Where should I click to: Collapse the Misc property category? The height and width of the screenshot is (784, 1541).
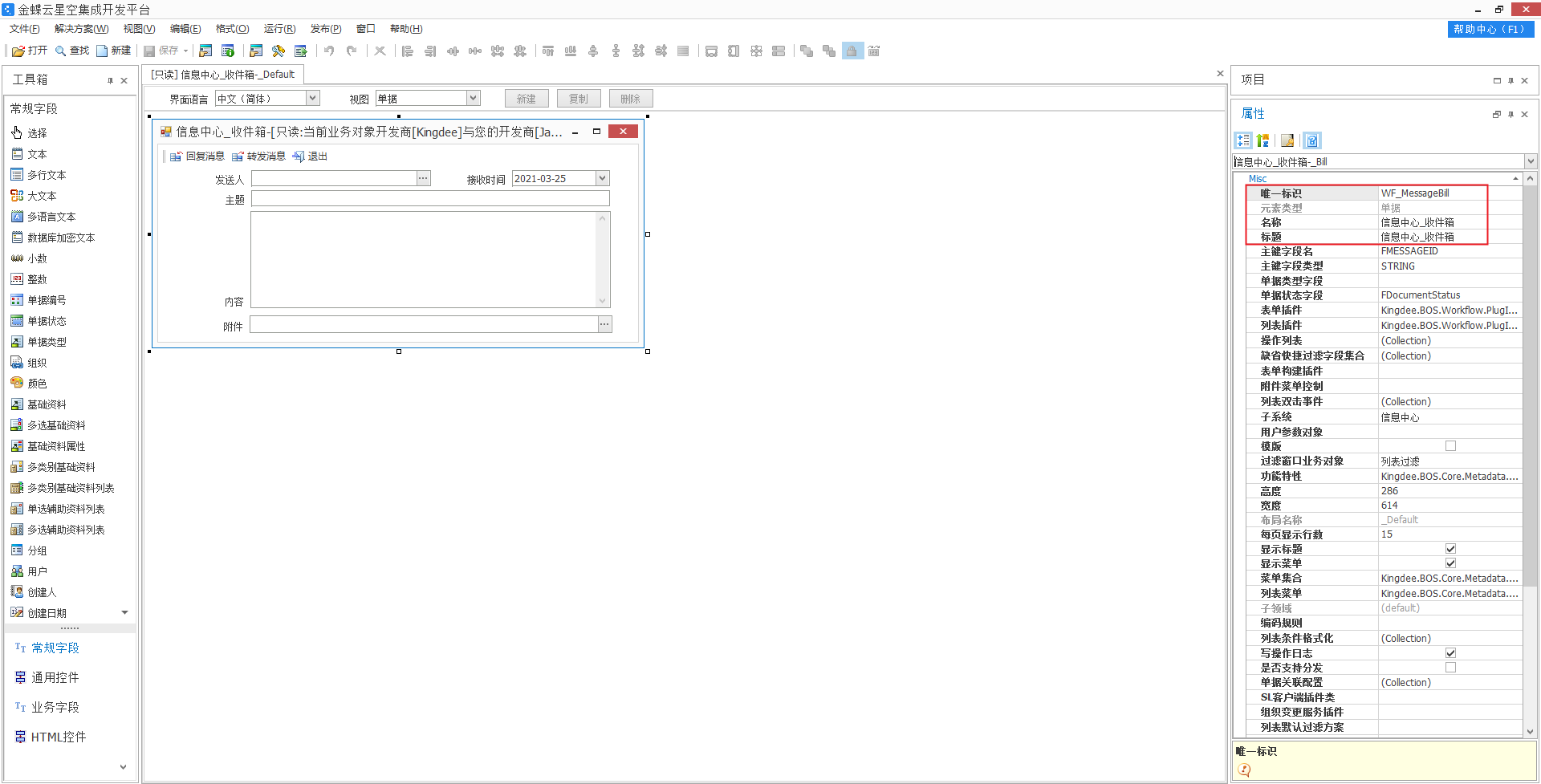tap(1515, 179)
